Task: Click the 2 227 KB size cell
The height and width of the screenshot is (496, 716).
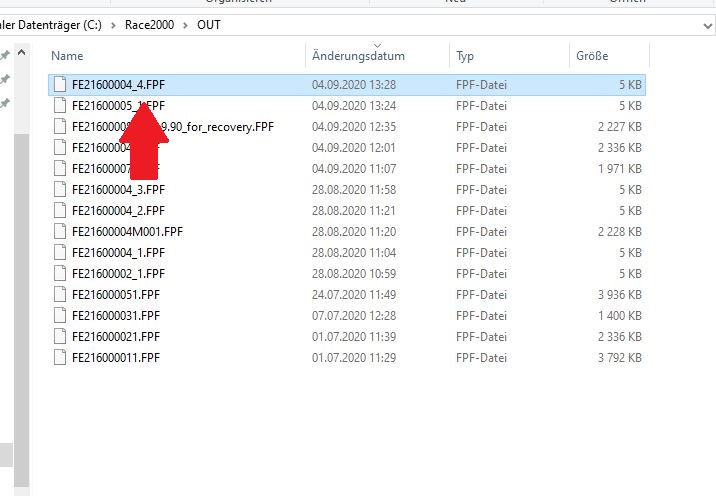Action: tap(620, 127)
